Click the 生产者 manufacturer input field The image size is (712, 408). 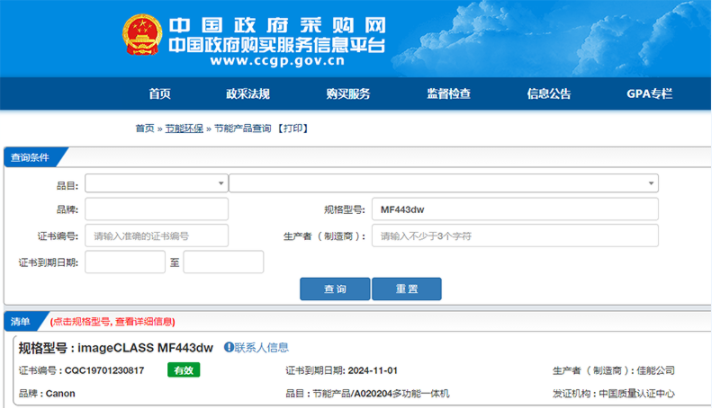[514, 236]
